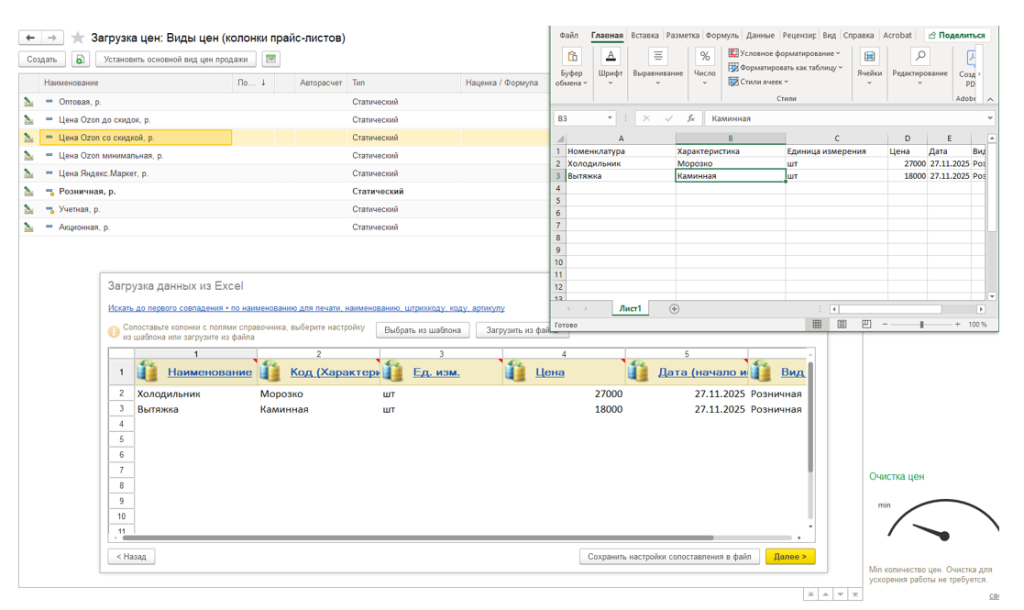The height and width of the screenshot is (610, 1024).
Task: Click the Поделиться share button in Excel
Action: pyautogui.click(x=957, y=35)
